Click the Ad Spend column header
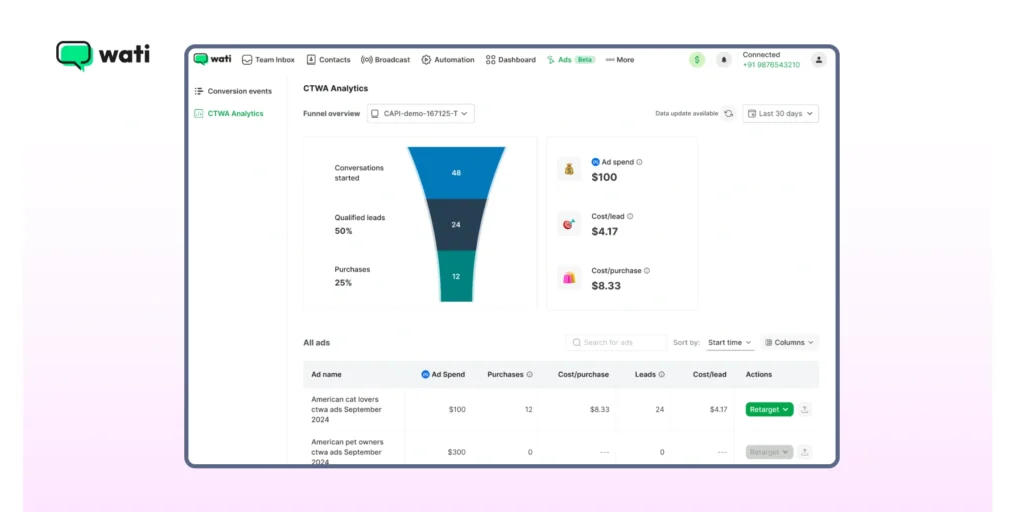 pos(443,375)
